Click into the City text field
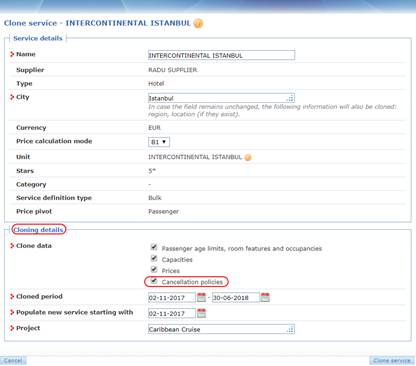Image resolution: width=416 pixels, height=366 pixels. [221, 98]
